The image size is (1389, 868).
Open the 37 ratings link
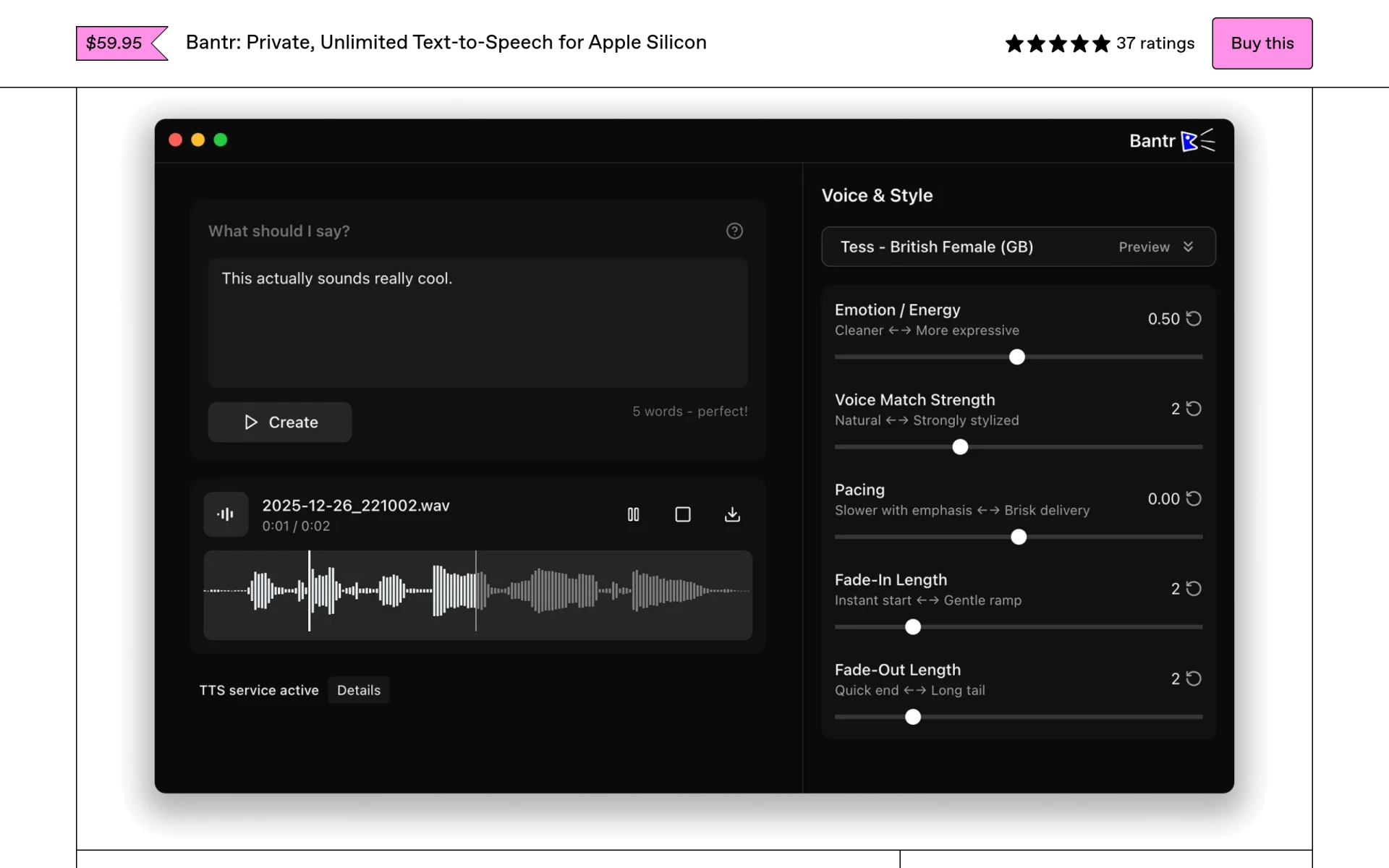[1155, 43]
